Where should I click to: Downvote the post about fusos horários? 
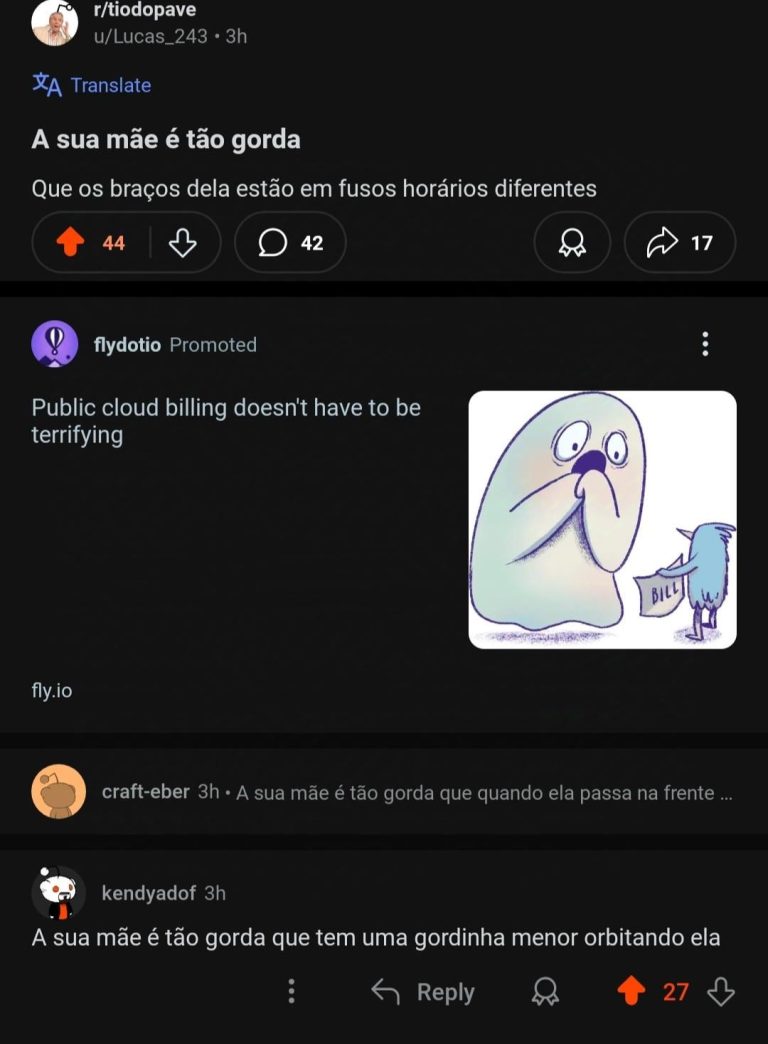182,243
